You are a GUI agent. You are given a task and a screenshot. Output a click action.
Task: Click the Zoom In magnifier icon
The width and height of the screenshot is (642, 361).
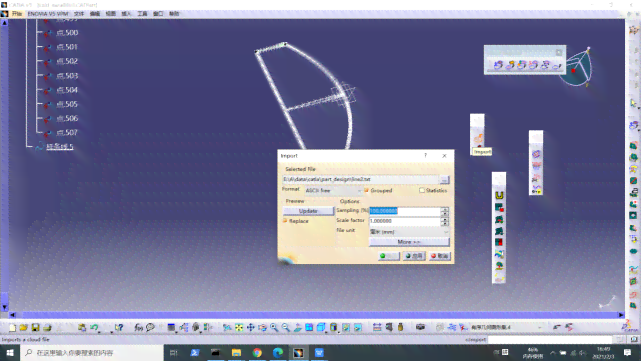274,327
